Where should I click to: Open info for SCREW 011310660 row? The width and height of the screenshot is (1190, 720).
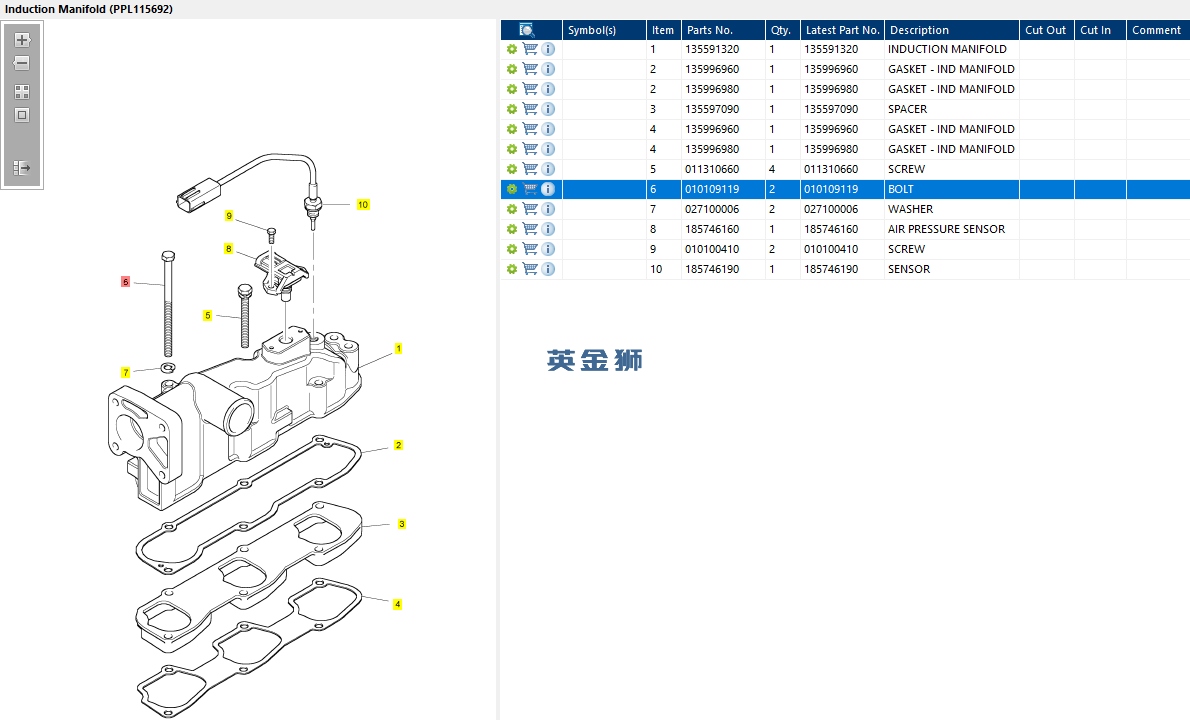[x=548, y=169]
